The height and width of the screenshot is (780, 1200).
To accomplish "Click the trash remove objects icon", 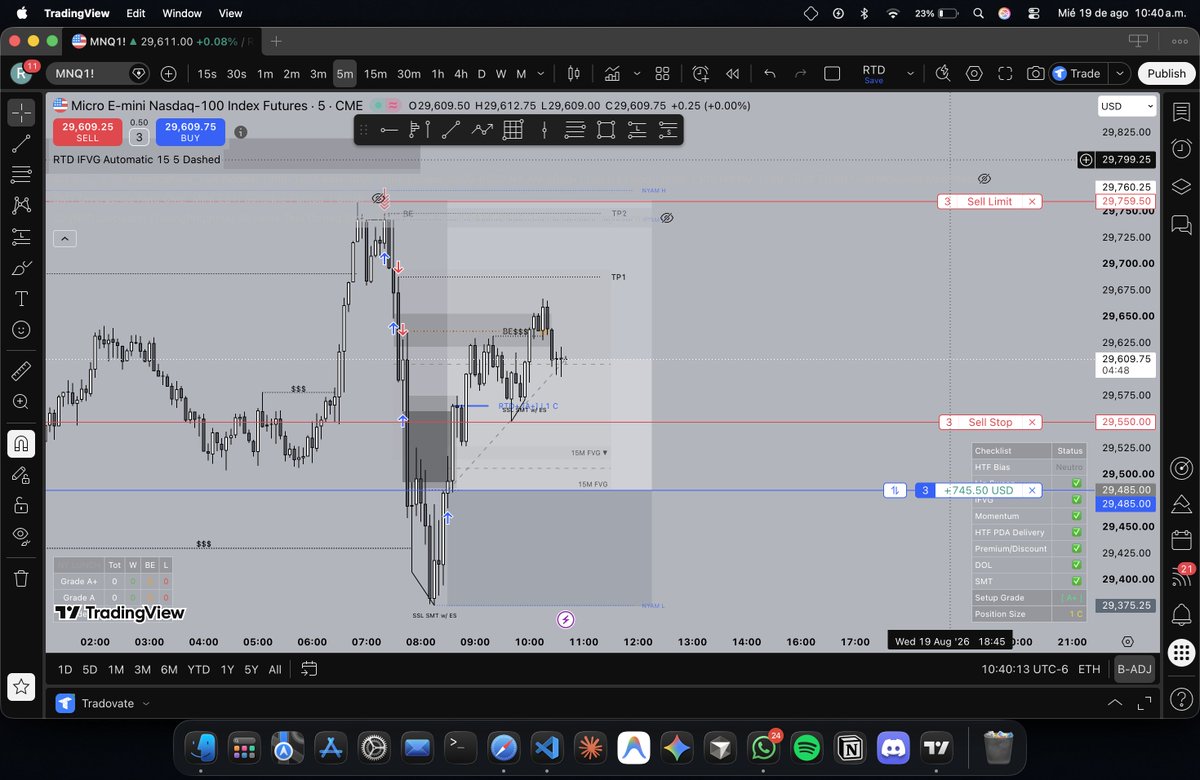I will click(x=21, y=577).
